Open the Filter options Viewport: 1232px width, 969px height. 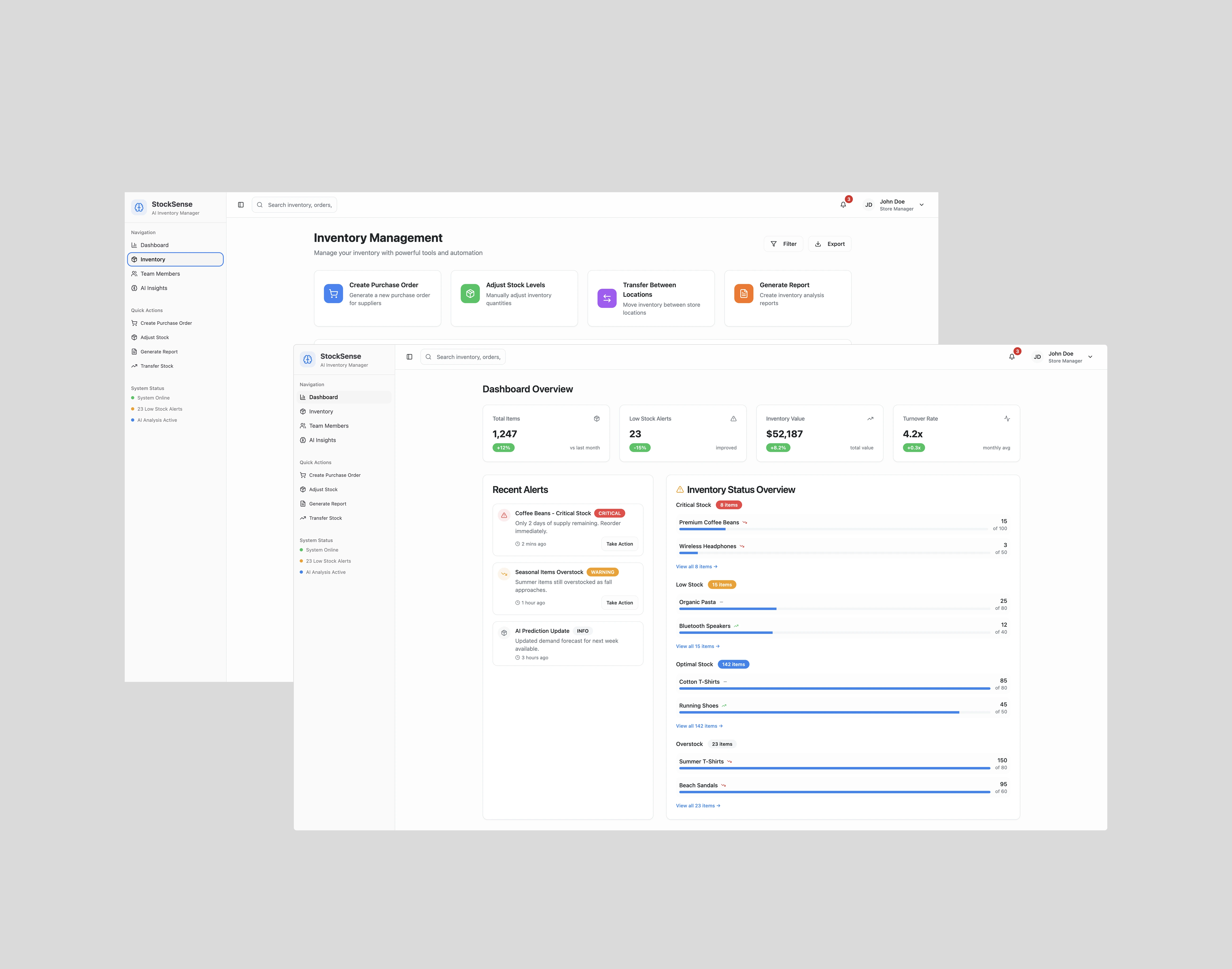pyautogui.click(x=783, y=244)
